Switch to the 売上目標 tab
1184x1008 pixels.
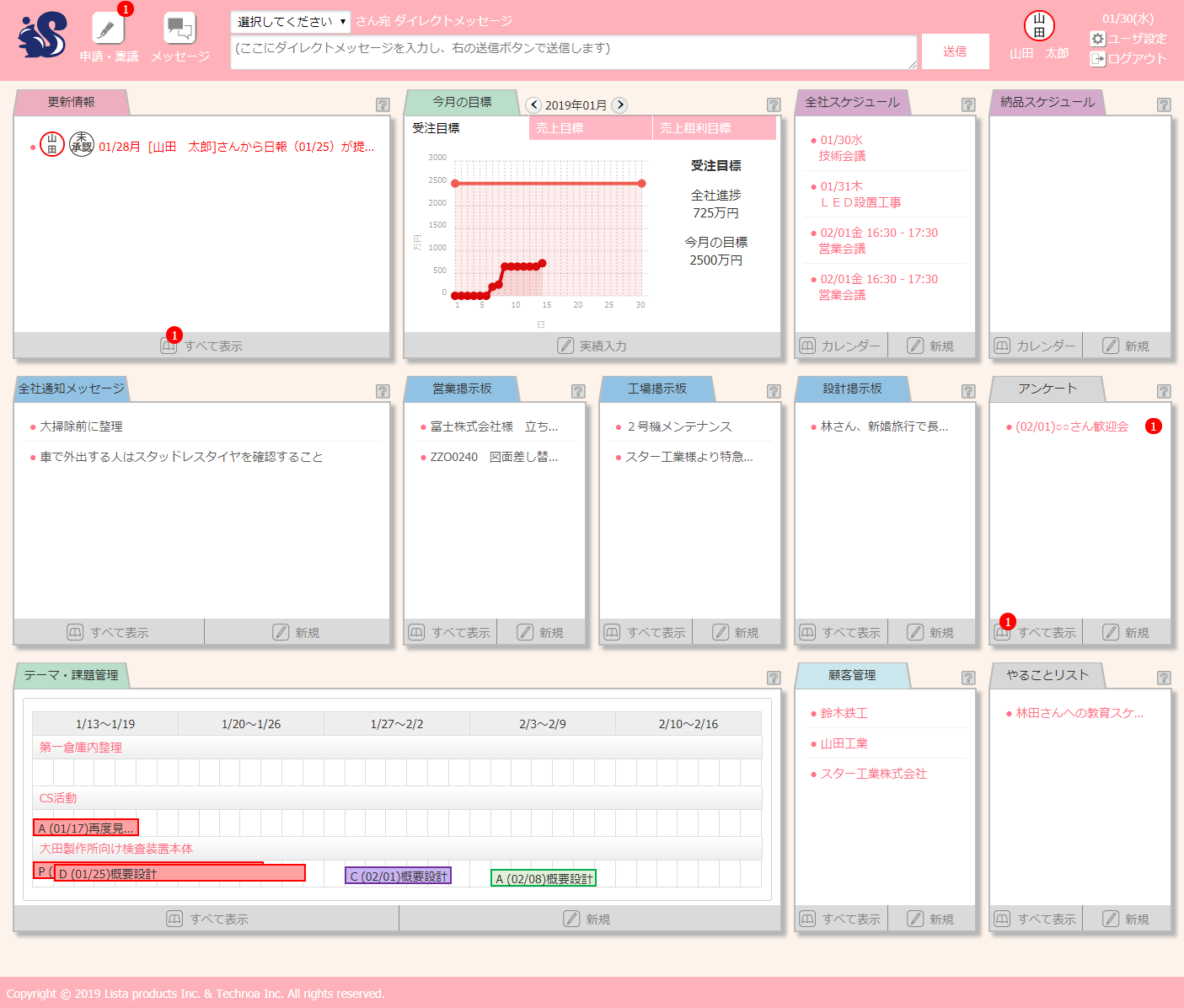click(x=591, y=128)
